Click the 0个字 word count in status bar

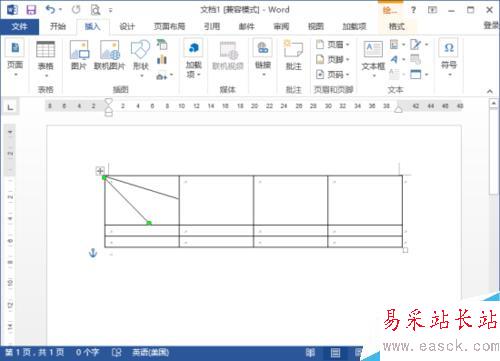[87, 352]
